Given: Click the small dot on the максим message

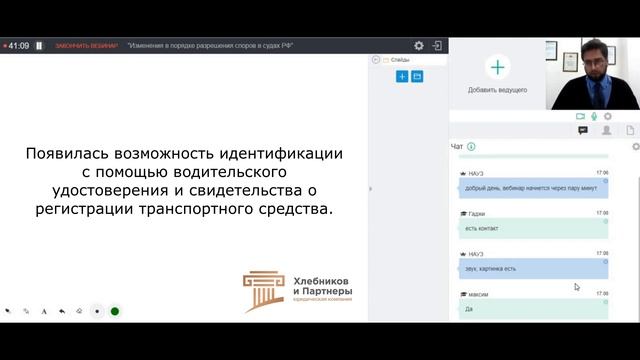Looking at the screenshot, I should [x=605, y=302].
